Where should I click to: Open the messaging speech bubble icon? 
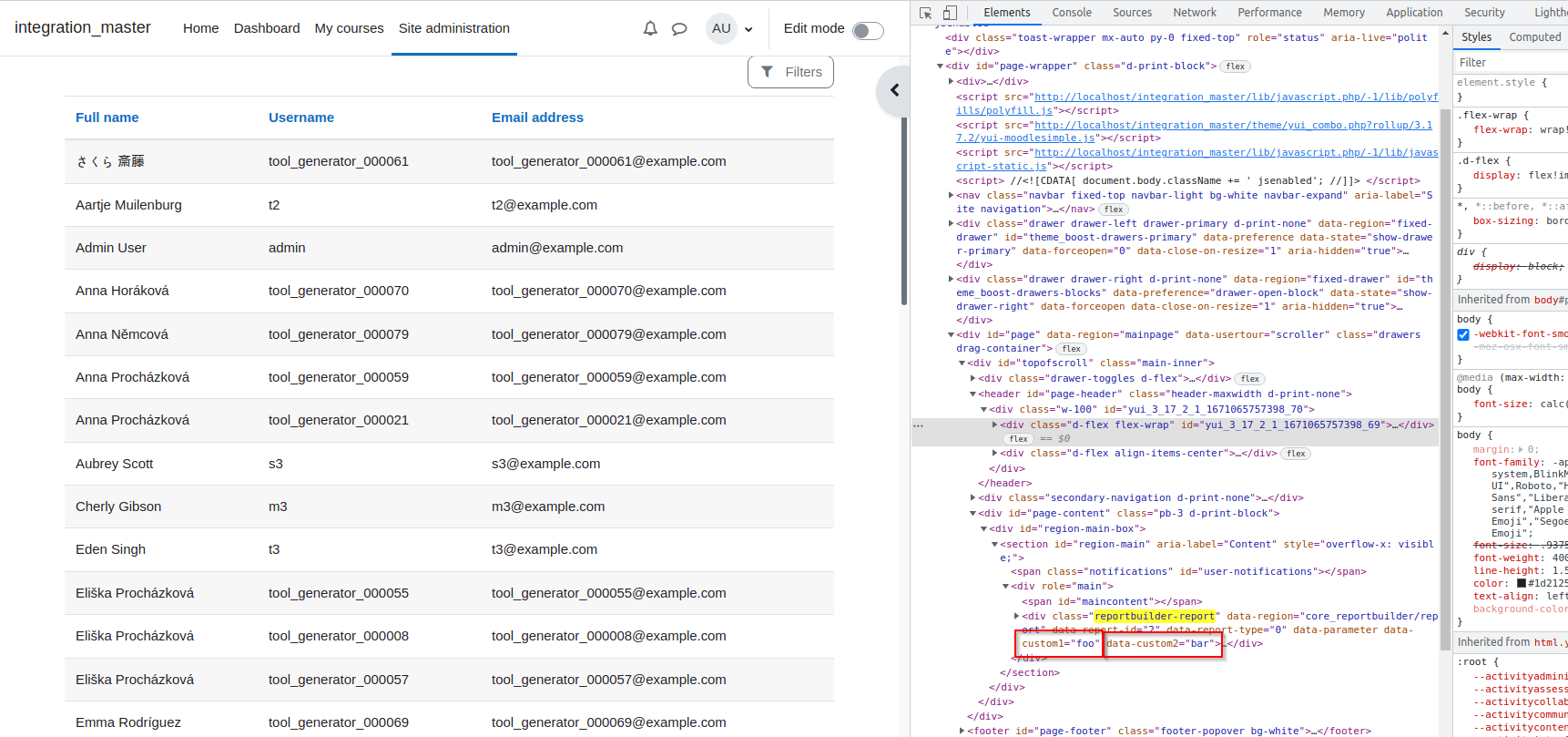(679, 28)
